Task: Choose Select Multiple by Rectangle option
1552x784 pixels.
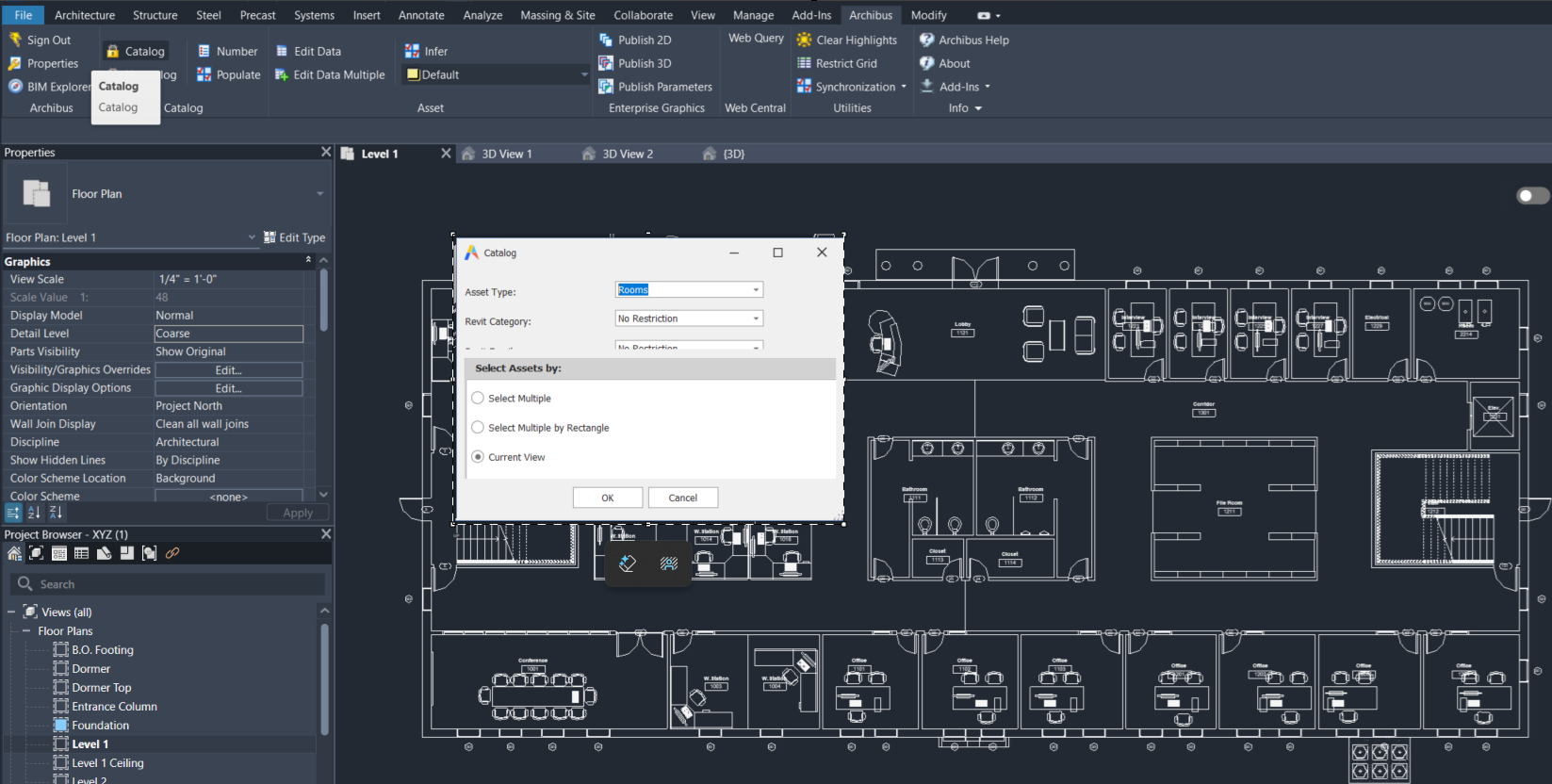Action: [478, 428]
